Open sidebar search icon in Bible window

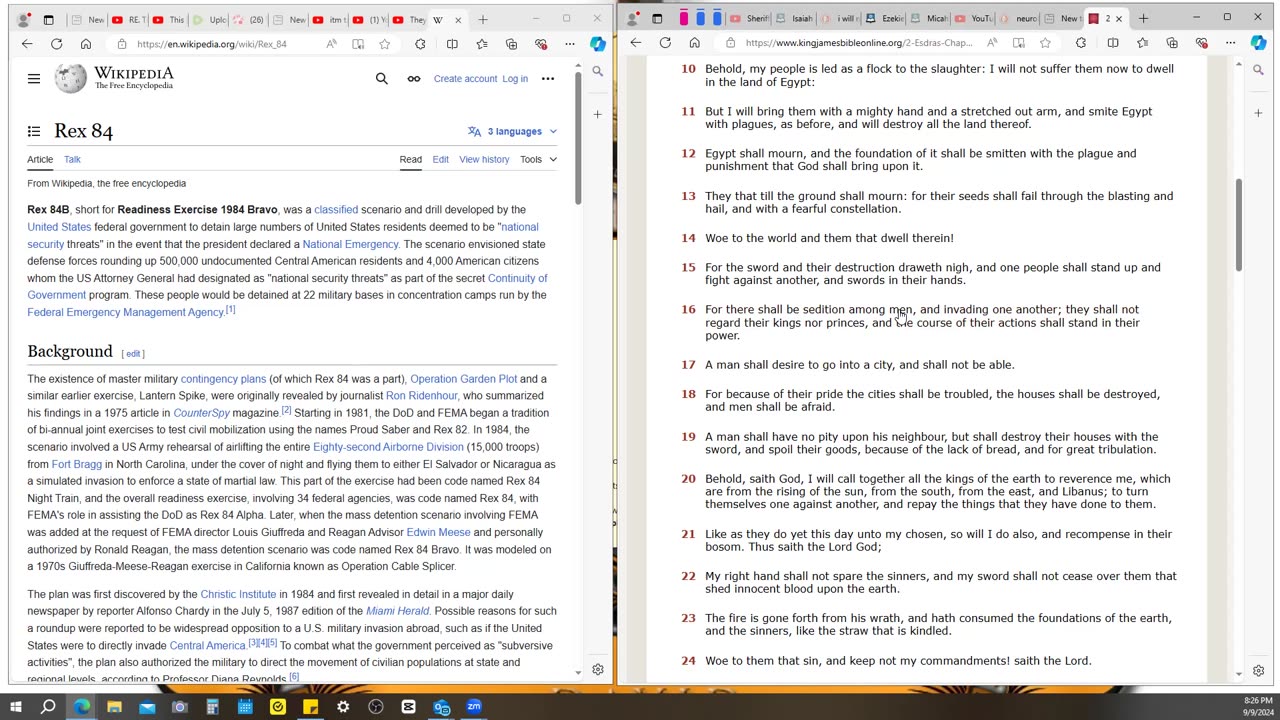click(x=1258, y=70)
